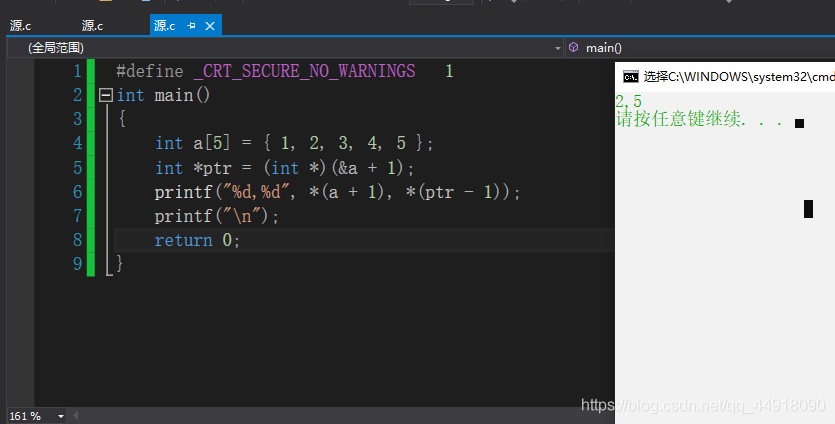The width and height of the screenshot is (835, 424).
Task: Click the 请按任意键继续 prompt text
Action: 699,119
